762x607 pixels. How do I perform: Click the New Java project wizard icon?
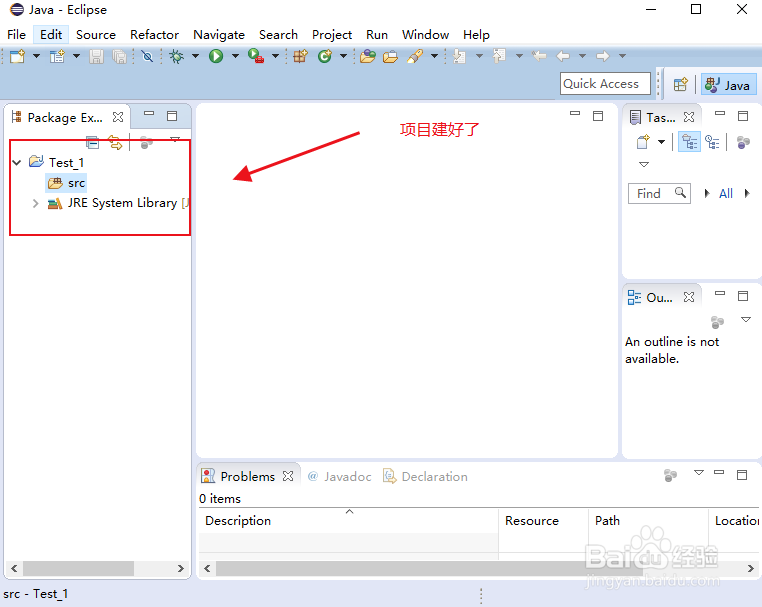click(57, 56)
